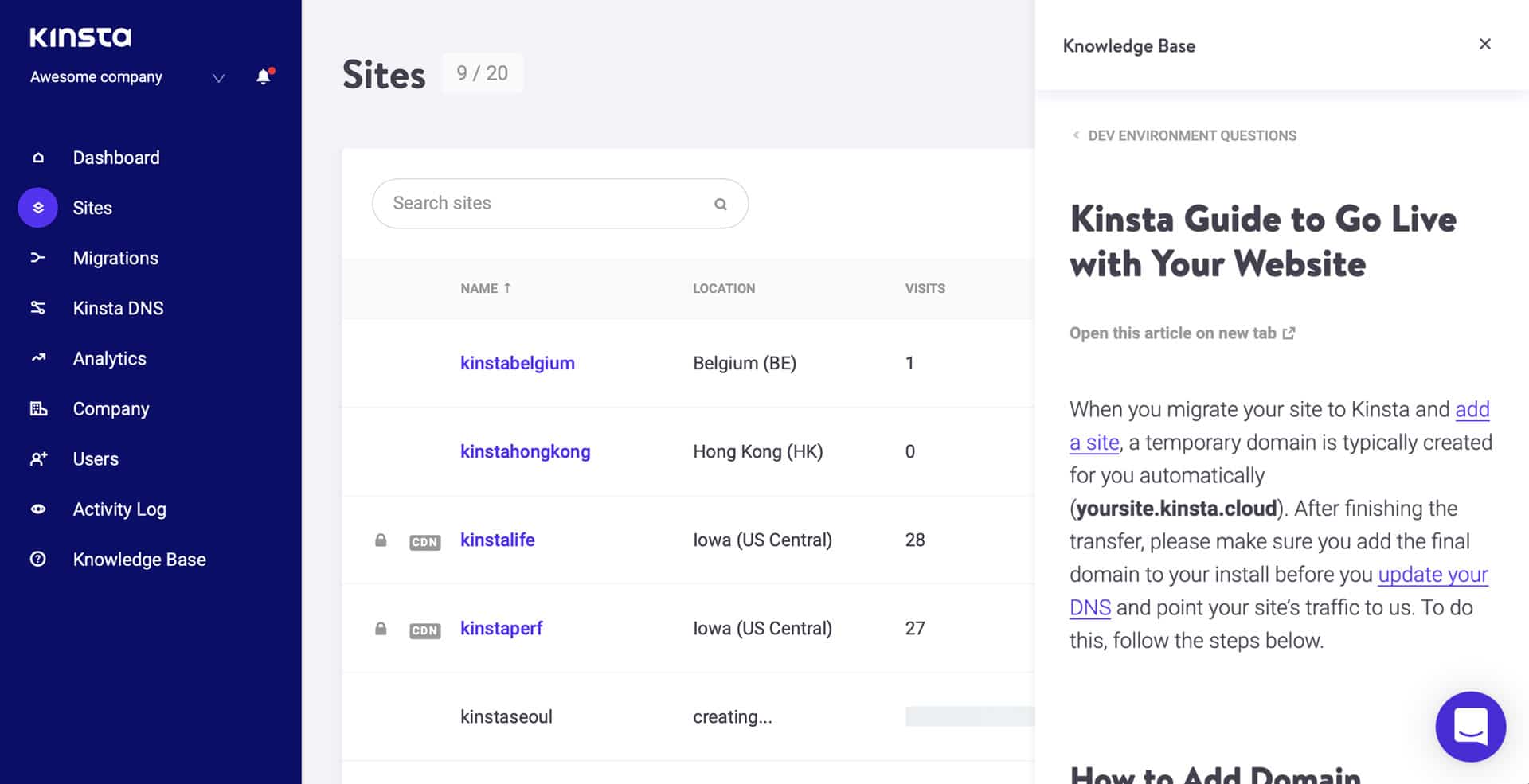The width and height of the screenshot is (1529, 784).
Task: Click the Users sidebar icon
Action: (37, 458)
